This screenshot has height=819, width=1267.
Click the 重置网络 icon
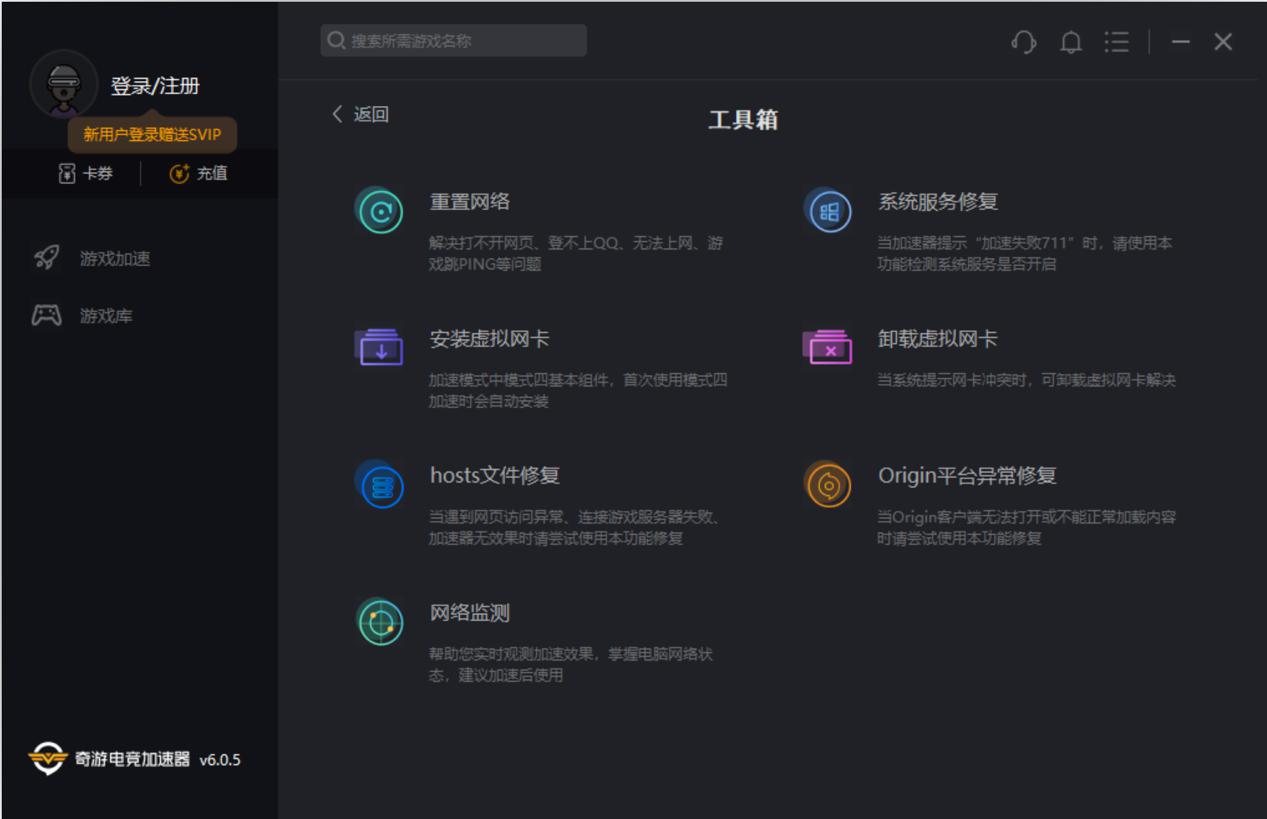pos(380,211)
